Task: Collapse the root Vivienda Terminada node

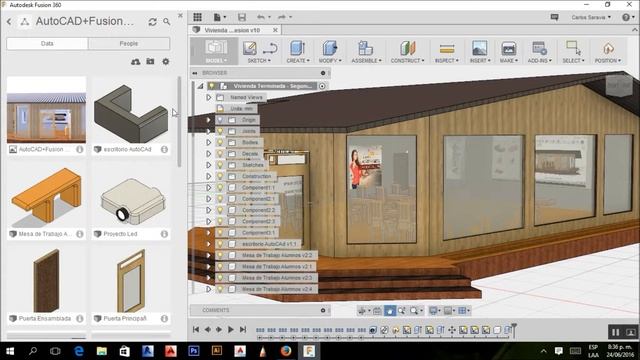Action: (x=200, y=86)
